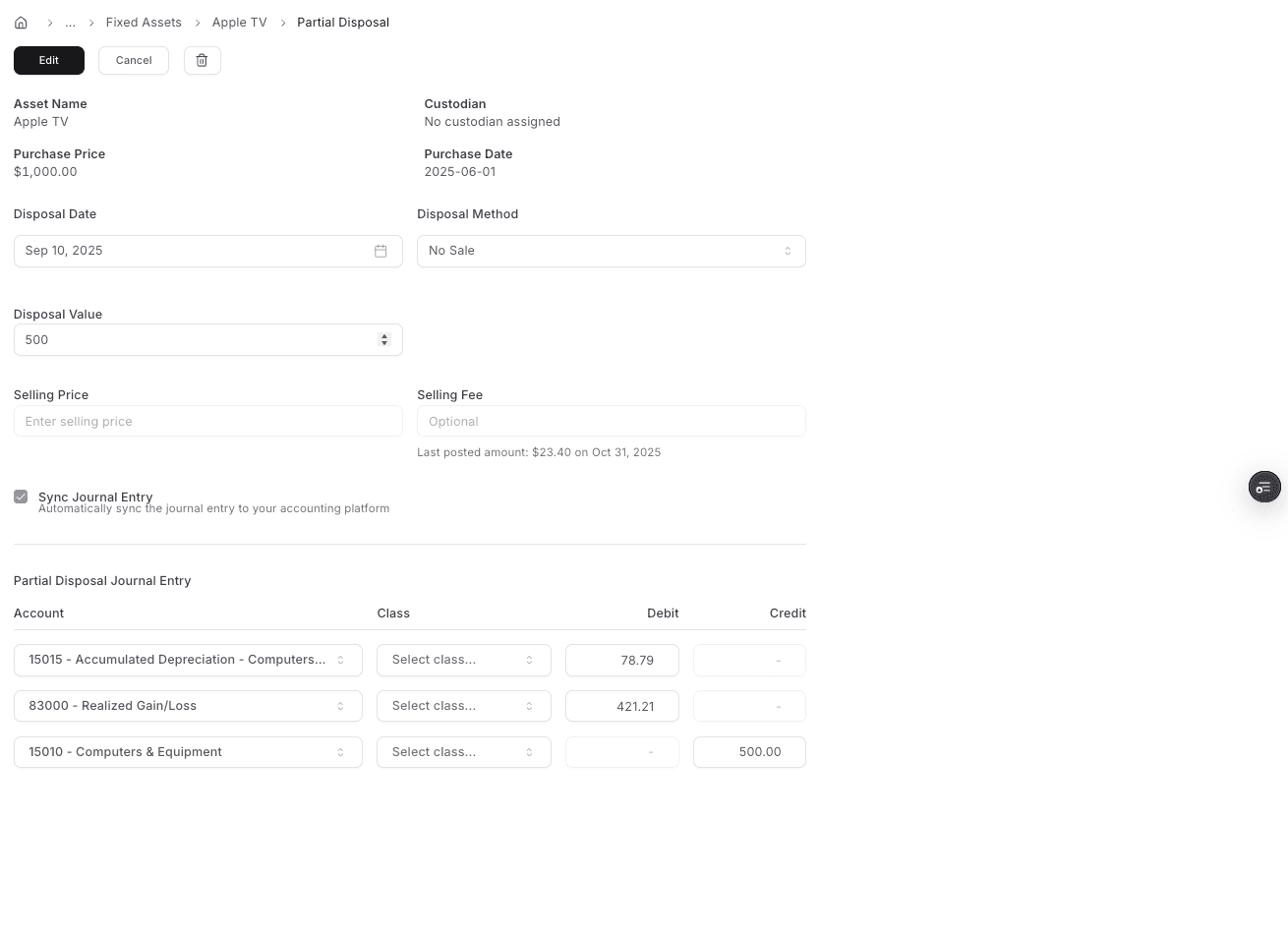Viewport: 1288px width, 938px height.
Task: Open the Select class dropdown for Realized Gain/Loss
Action: [463, 706]
